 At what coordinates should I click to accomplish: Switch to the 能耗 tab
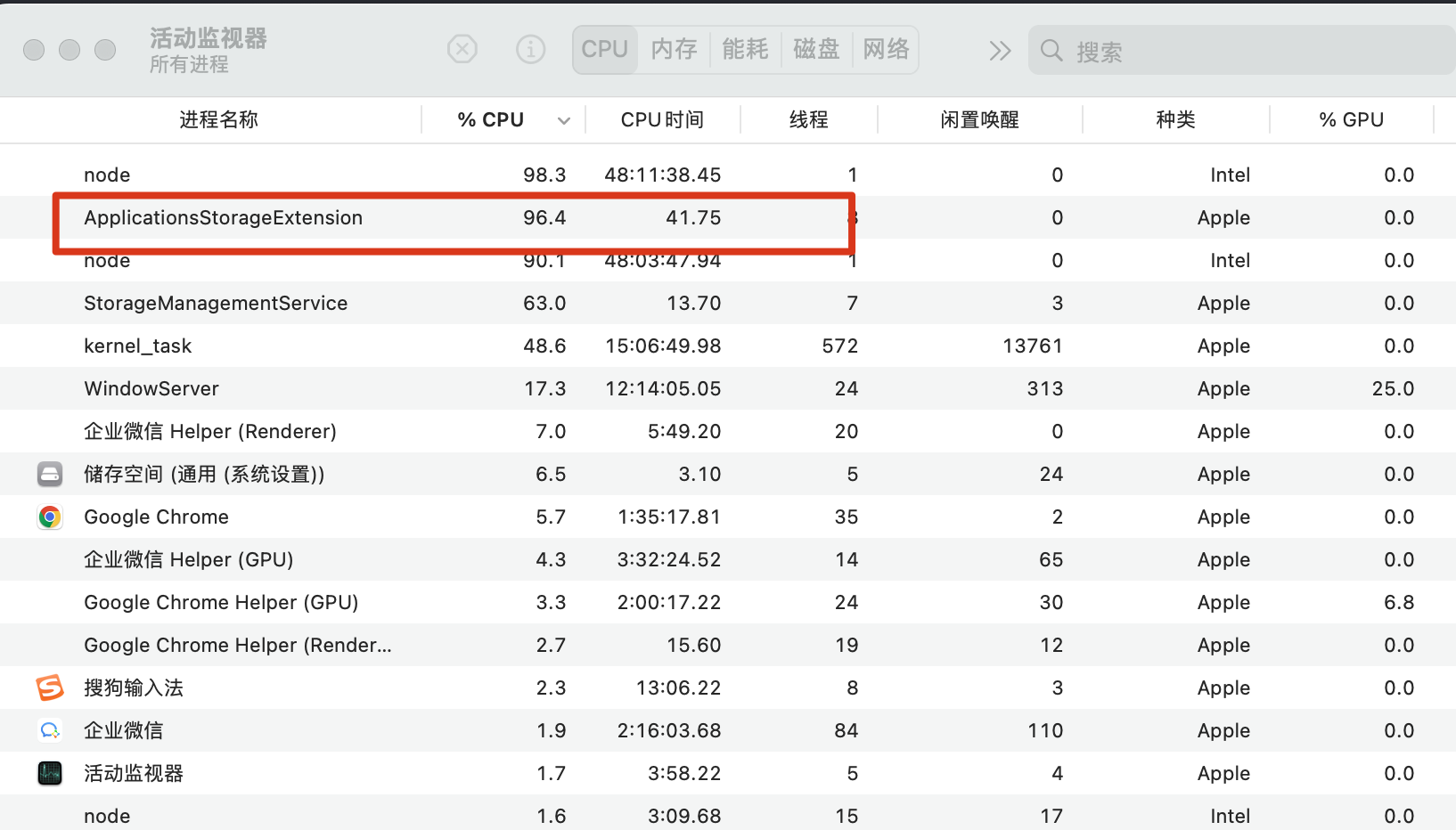[x=745, y=50]
